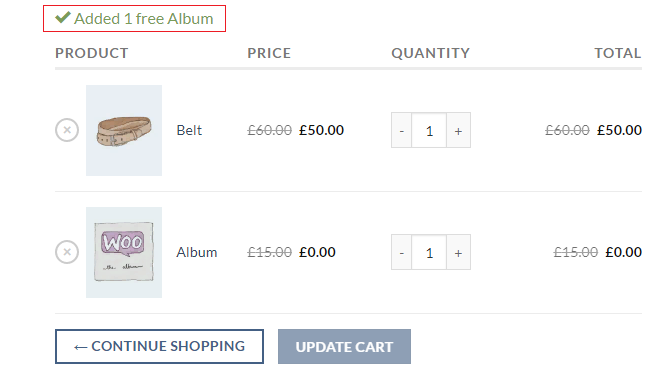
Task: Open the Belt product thumbnail
Action: [124, 130]
